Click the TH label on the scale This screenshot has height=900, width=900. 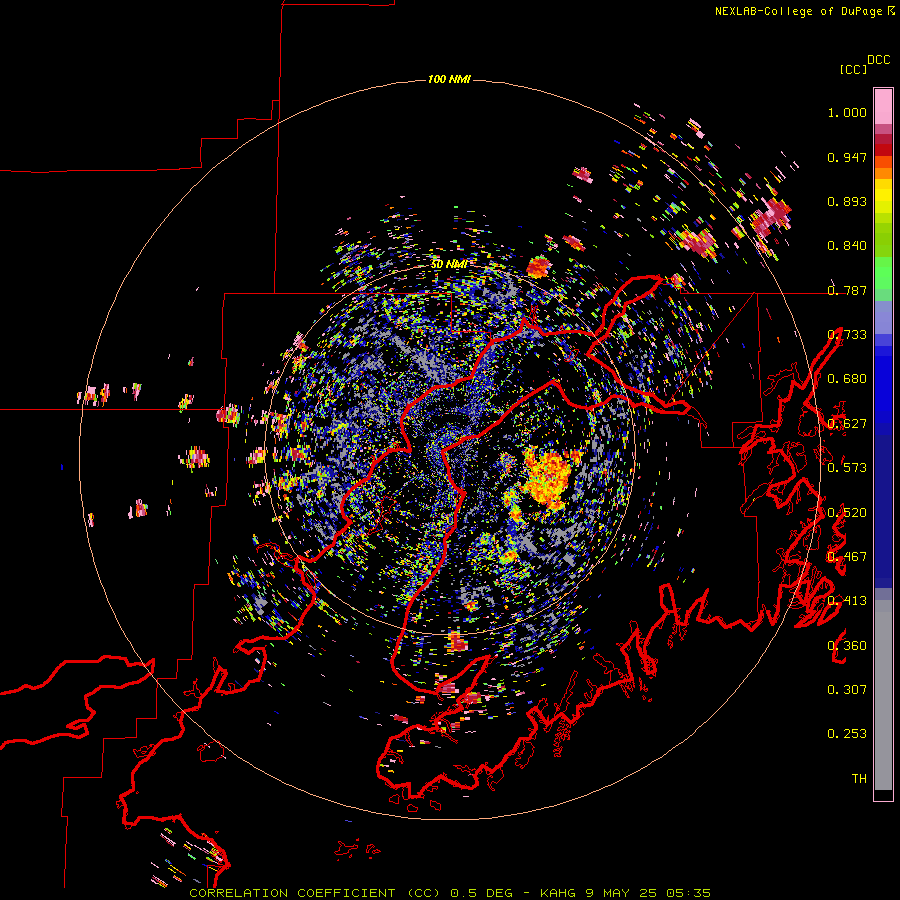[x=859, y=779]
